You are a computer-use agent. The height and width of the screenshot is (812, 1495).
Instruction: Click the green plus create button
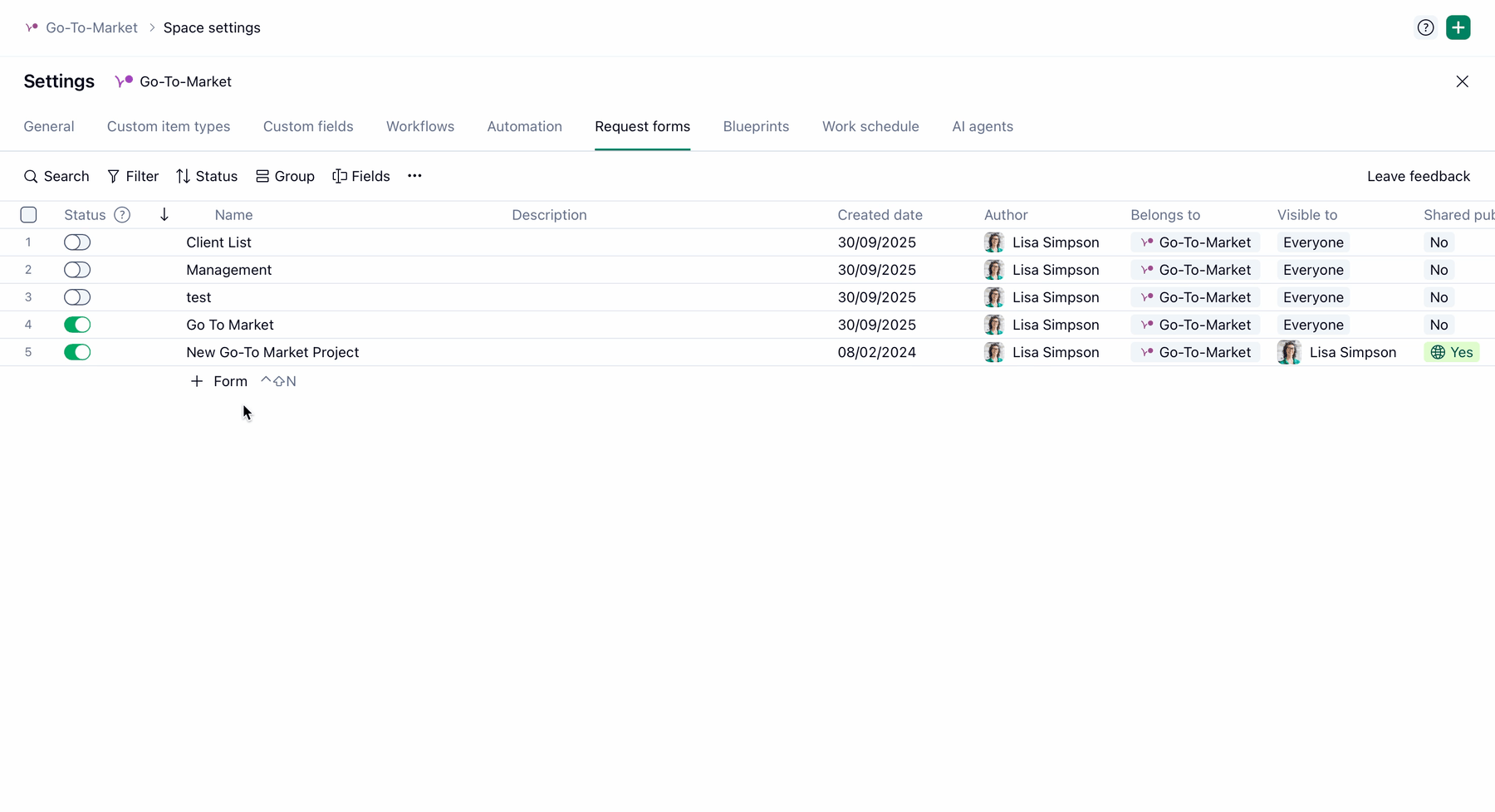tap(1458, 27)
